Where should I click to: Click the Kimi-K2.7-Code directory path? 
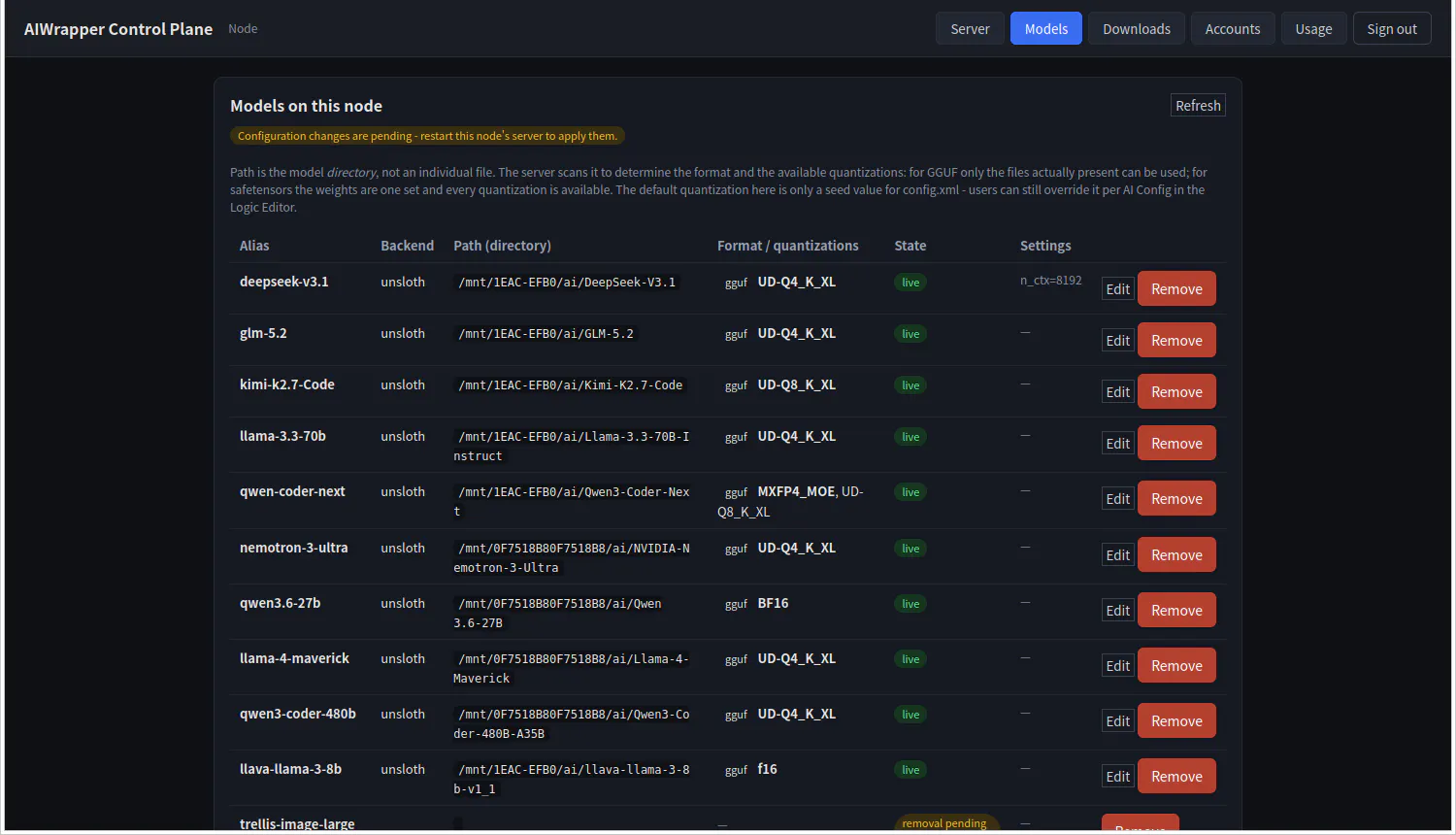pos(571,385)
